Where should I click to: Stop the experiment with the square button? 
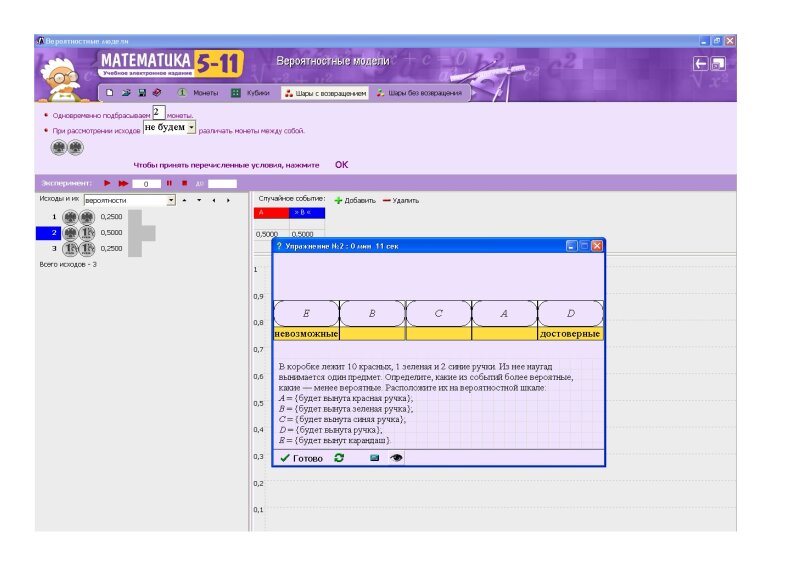click(x=183, y=183)
